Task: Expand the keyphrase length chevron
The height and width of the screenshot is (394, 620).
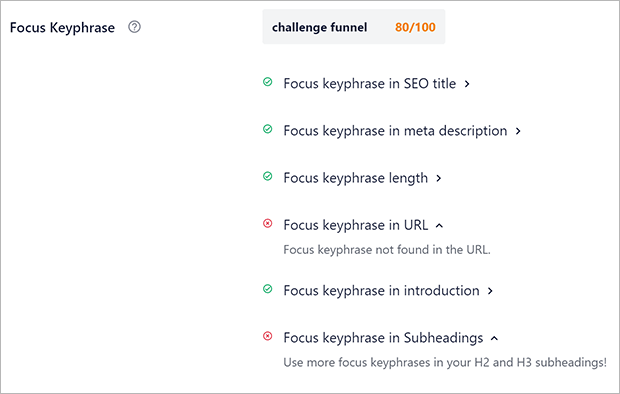Action: (x=439, y=178)
